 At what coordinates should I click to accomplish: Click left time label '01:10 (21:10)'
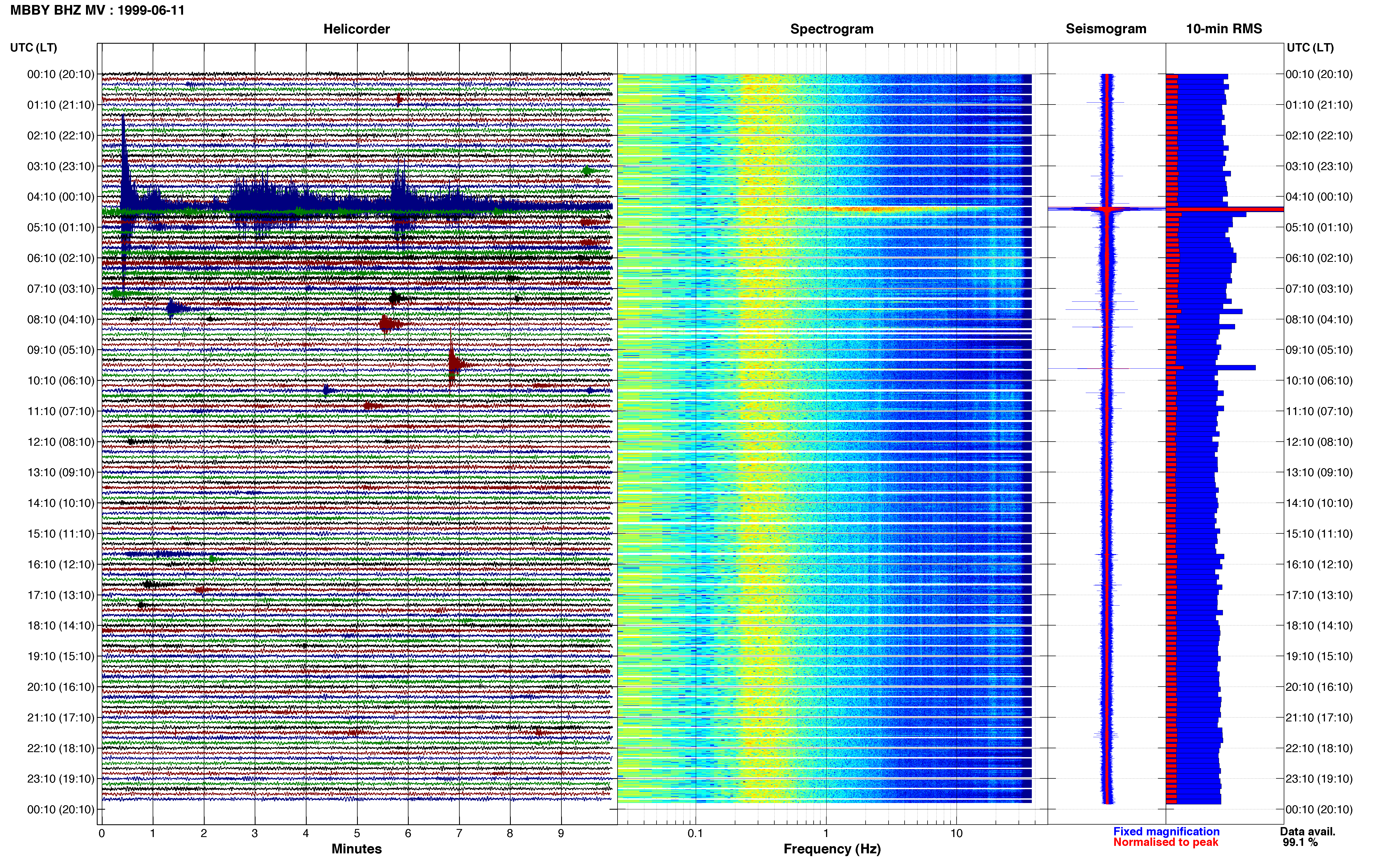[x=61, y=105]
